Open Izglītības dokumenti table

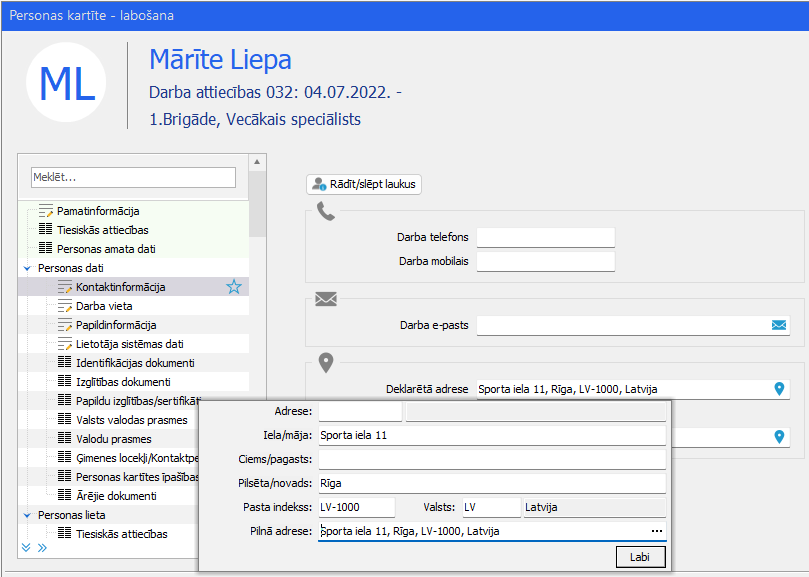tap(123, 382)
